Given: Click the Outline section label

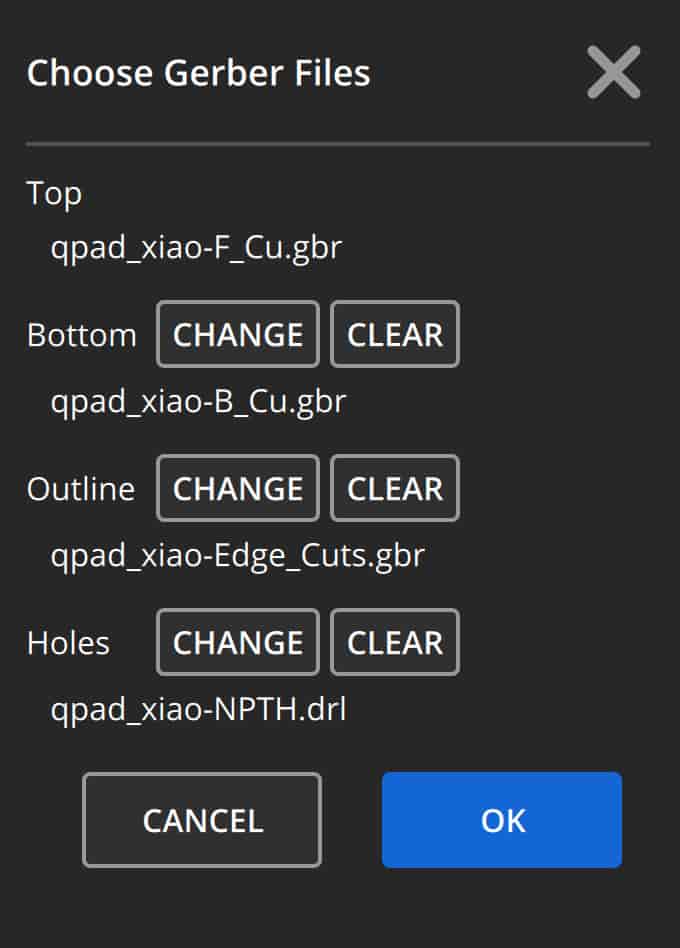Looking at the screenshot, I should tap(80, 489).
